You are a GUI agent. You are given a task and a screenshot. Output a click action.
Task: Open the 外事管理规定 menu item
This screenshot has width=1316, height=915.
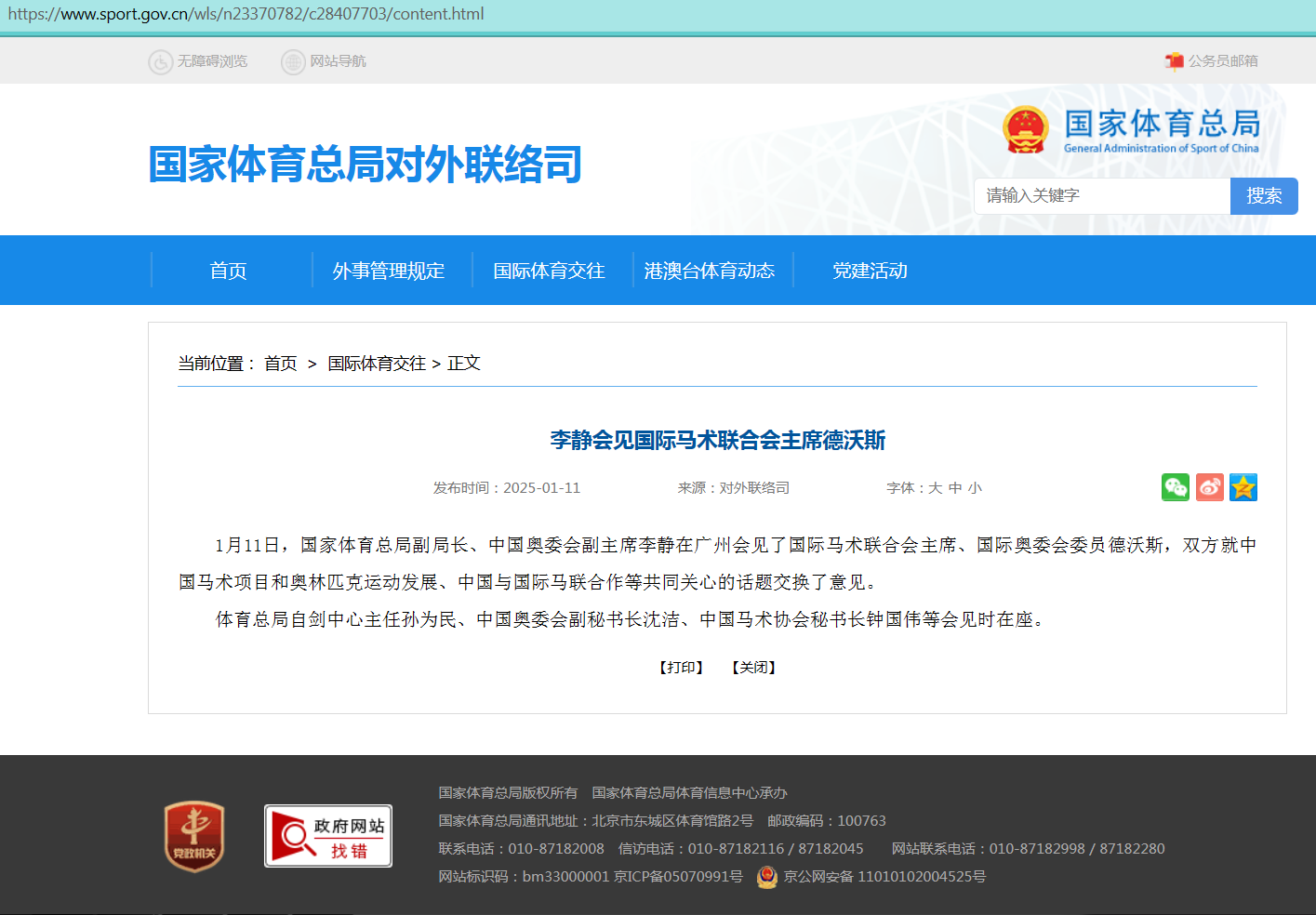(389, 271)
